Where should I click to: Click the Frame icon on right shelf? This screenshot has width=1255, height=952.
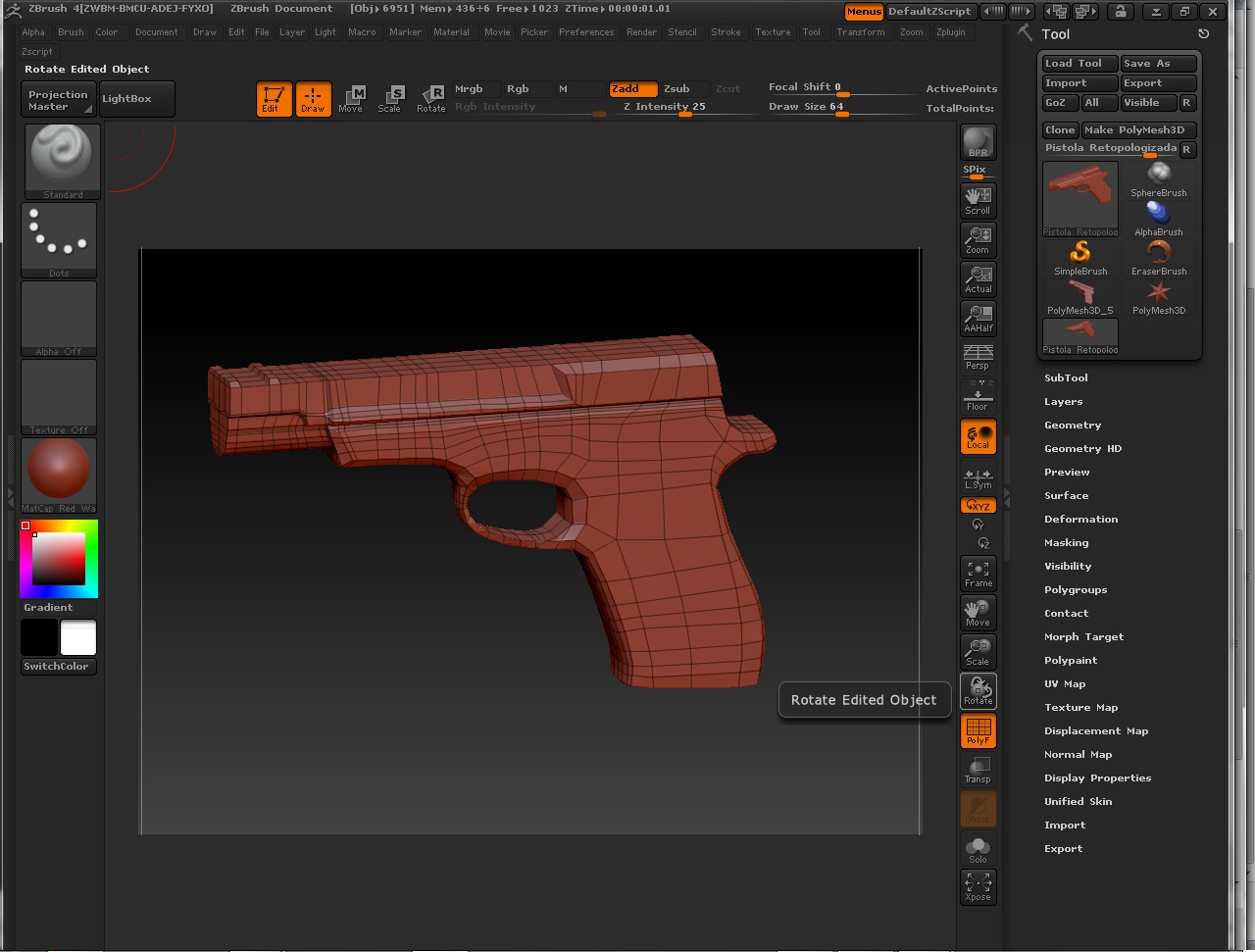[x=978, y=574]
